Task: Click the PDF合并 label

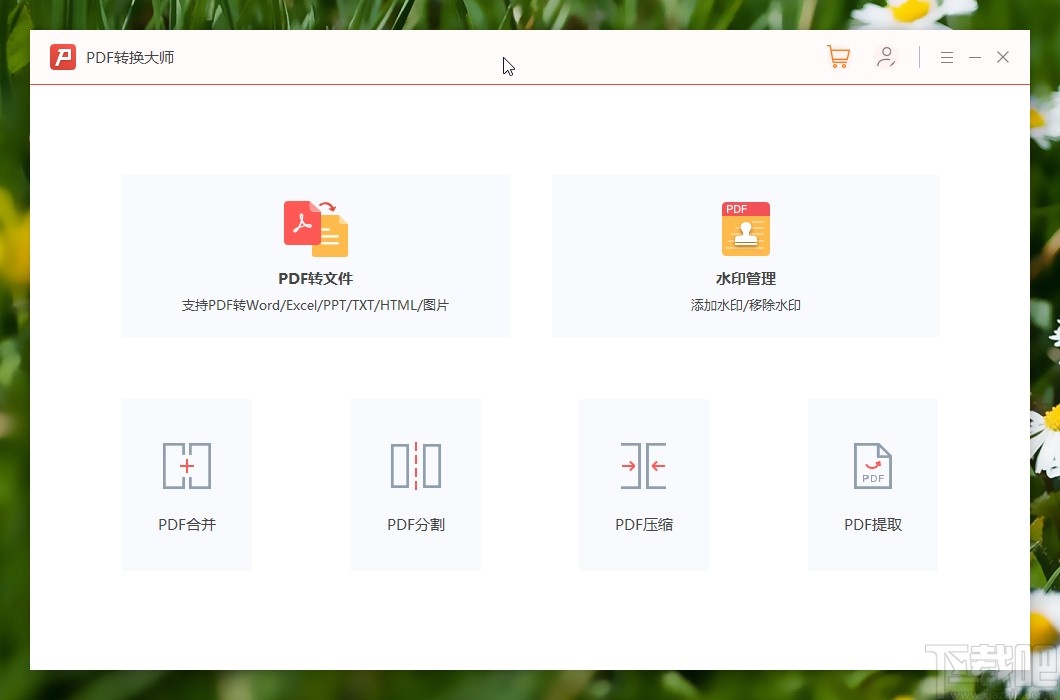Action: coord(186,523)
